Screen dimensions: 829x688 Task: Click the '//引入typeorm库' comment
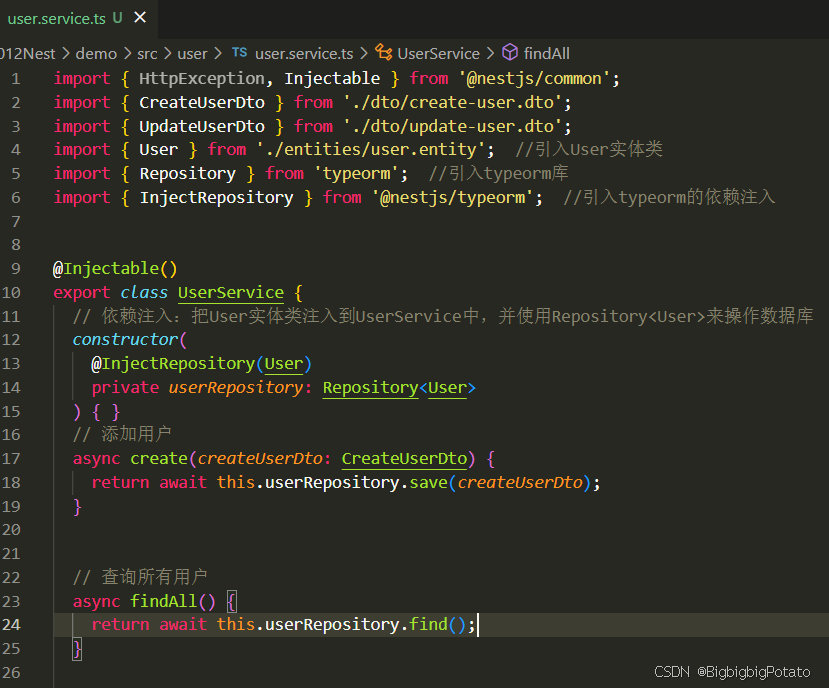(x=498, y=173)
